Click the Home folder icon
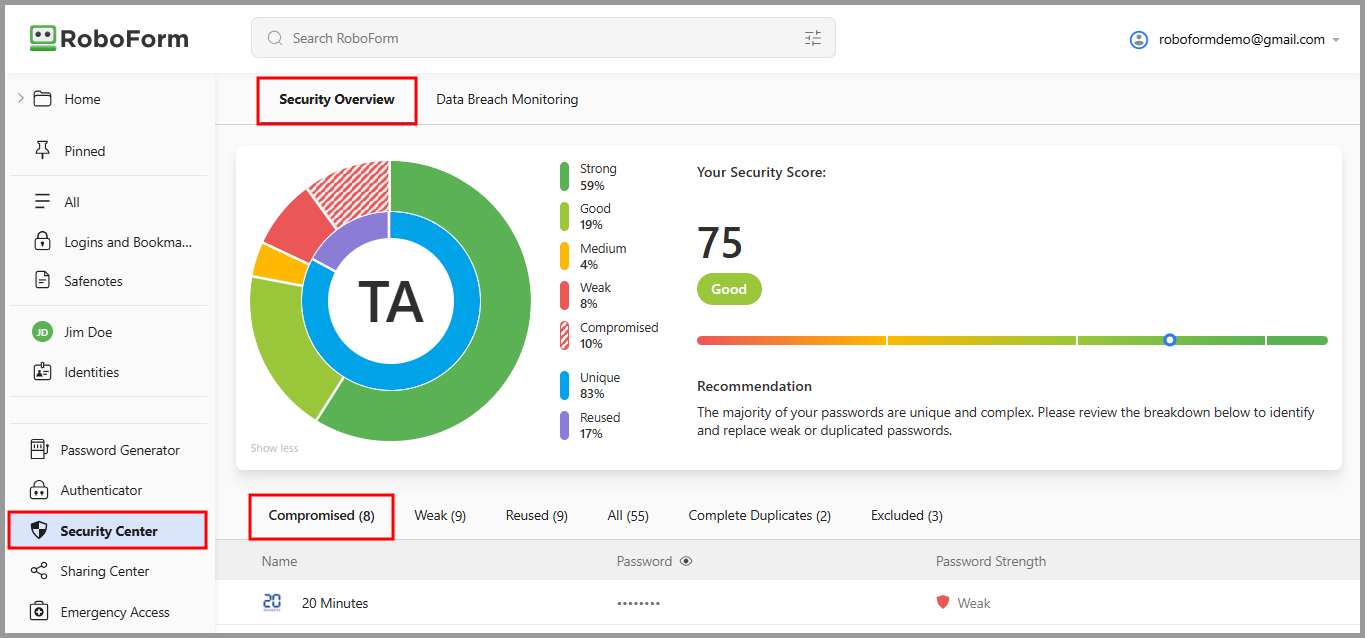This screenshot has width=1365, height=638. (42, 99)
